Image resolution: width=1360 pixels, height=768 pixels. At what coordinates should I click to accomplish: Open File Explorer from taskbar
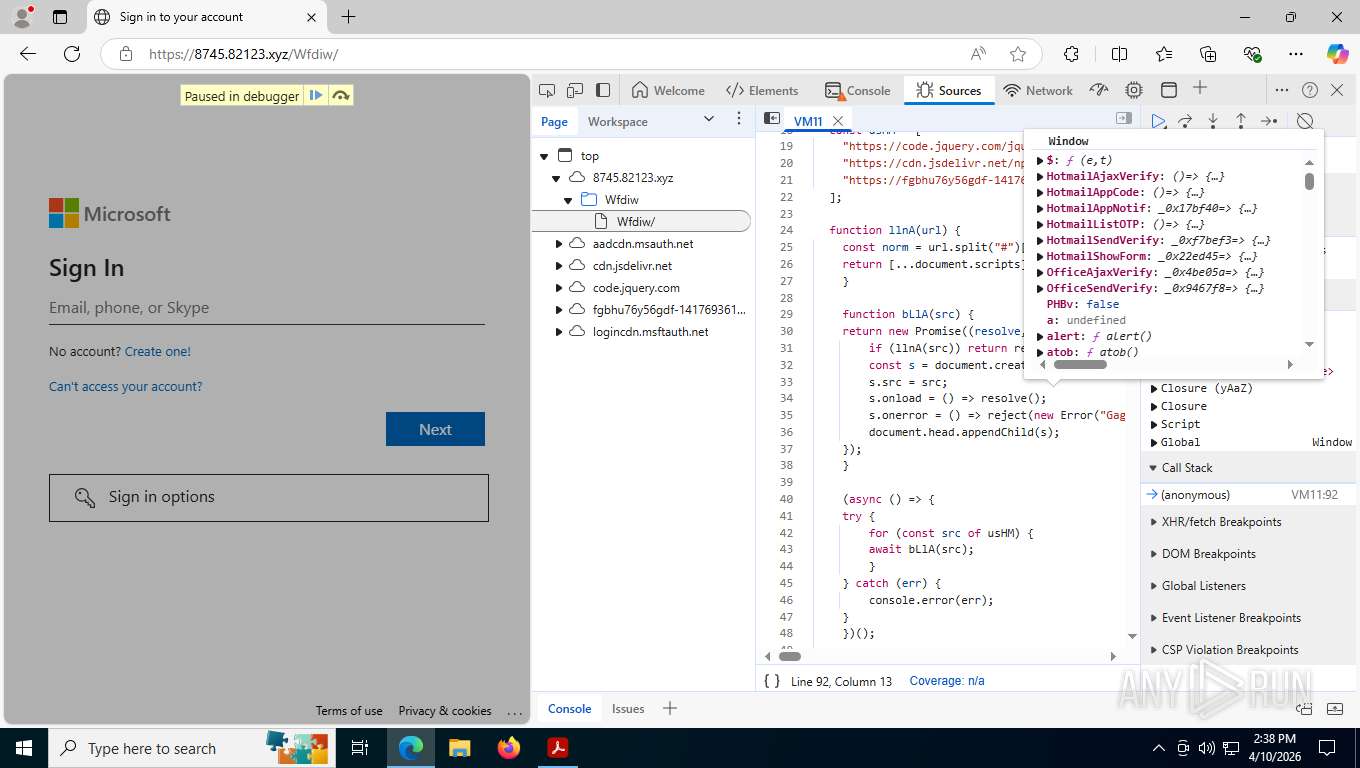(x=459, y=747)
